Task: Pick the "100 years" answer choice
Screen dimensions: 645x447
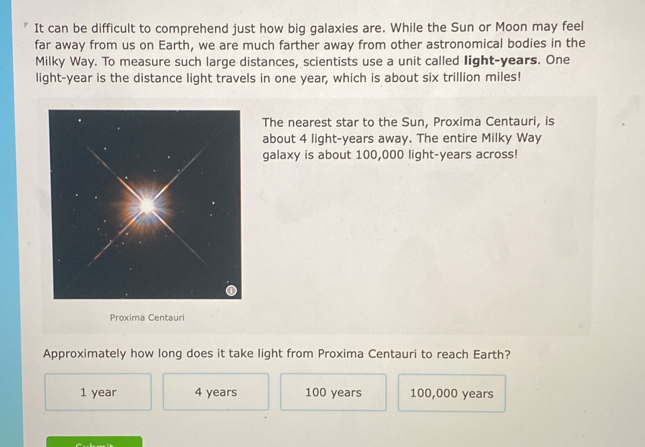Action: 333,392
